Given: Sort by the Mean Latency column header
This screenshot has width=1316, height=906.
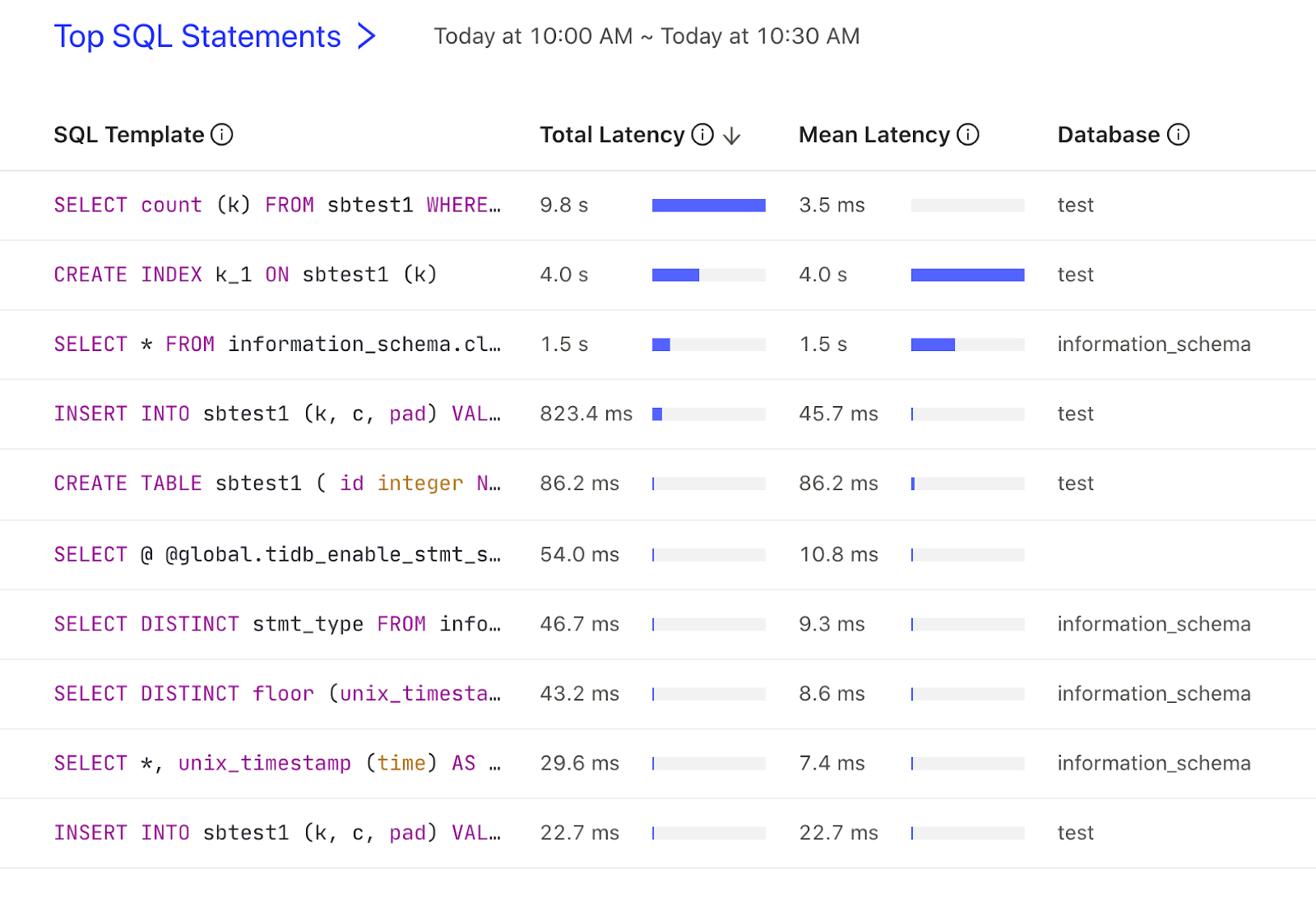Looking at the screenshot, I should [x=873, y=135].
